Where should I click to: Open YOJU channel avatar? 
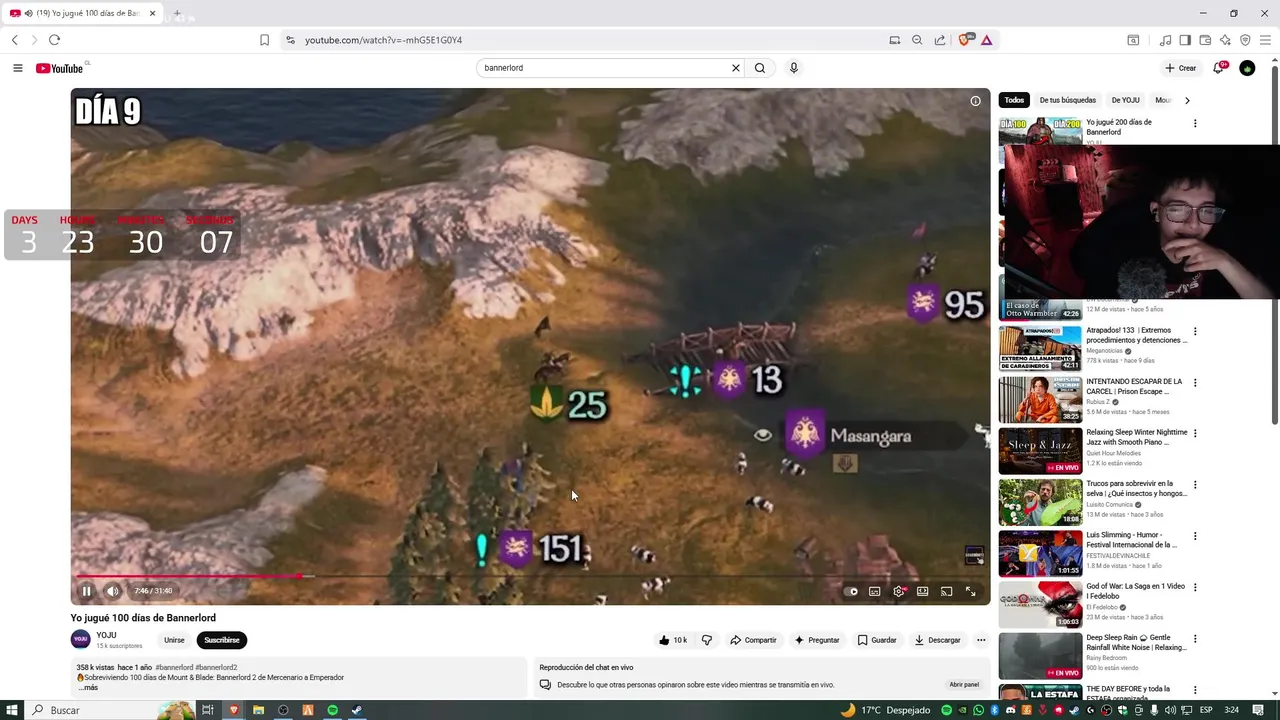click(x=81, y=640)
